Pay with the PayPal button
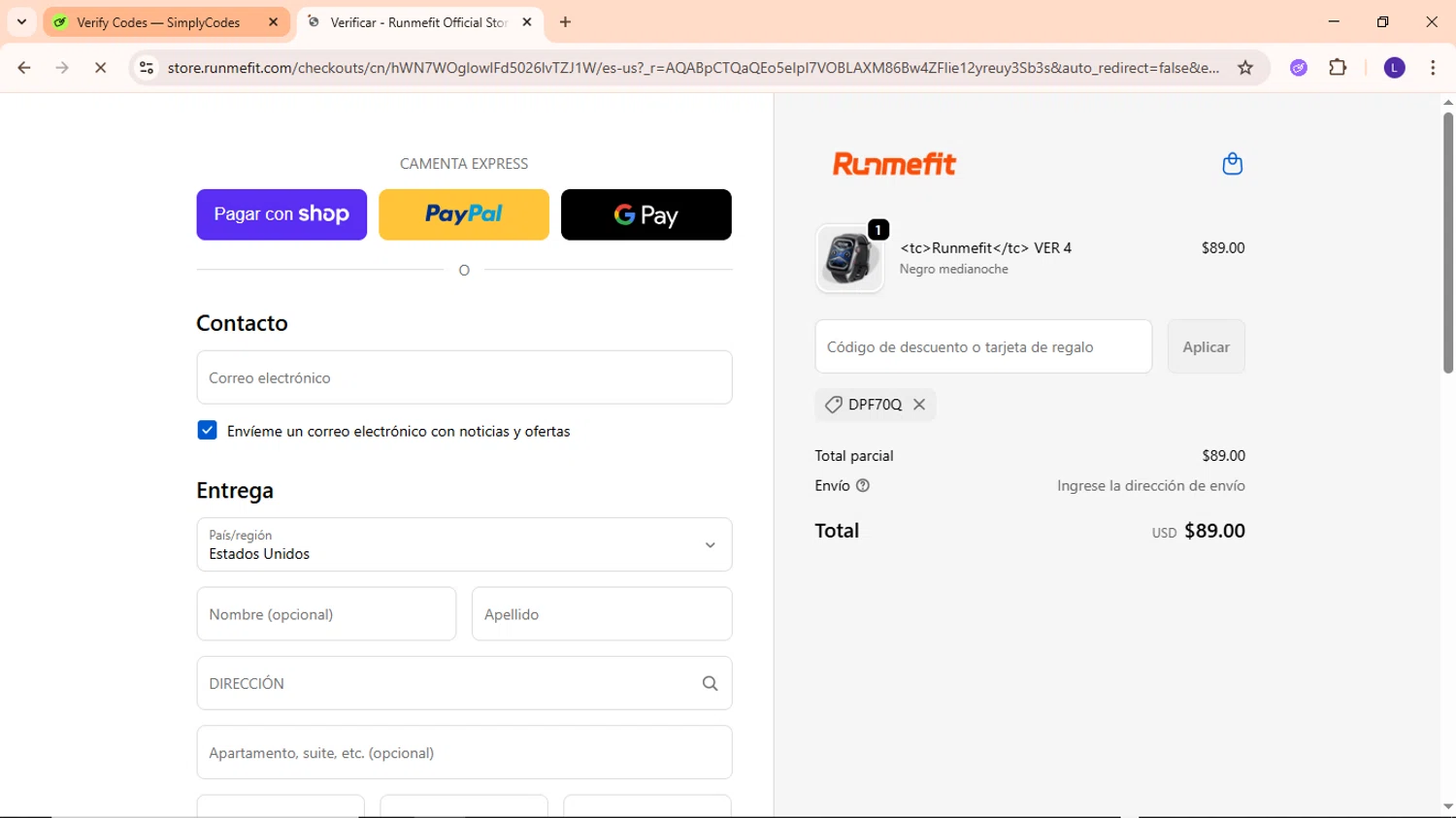Image resolution: width=1456 pixels, height=818 pixels. [464, 214]
